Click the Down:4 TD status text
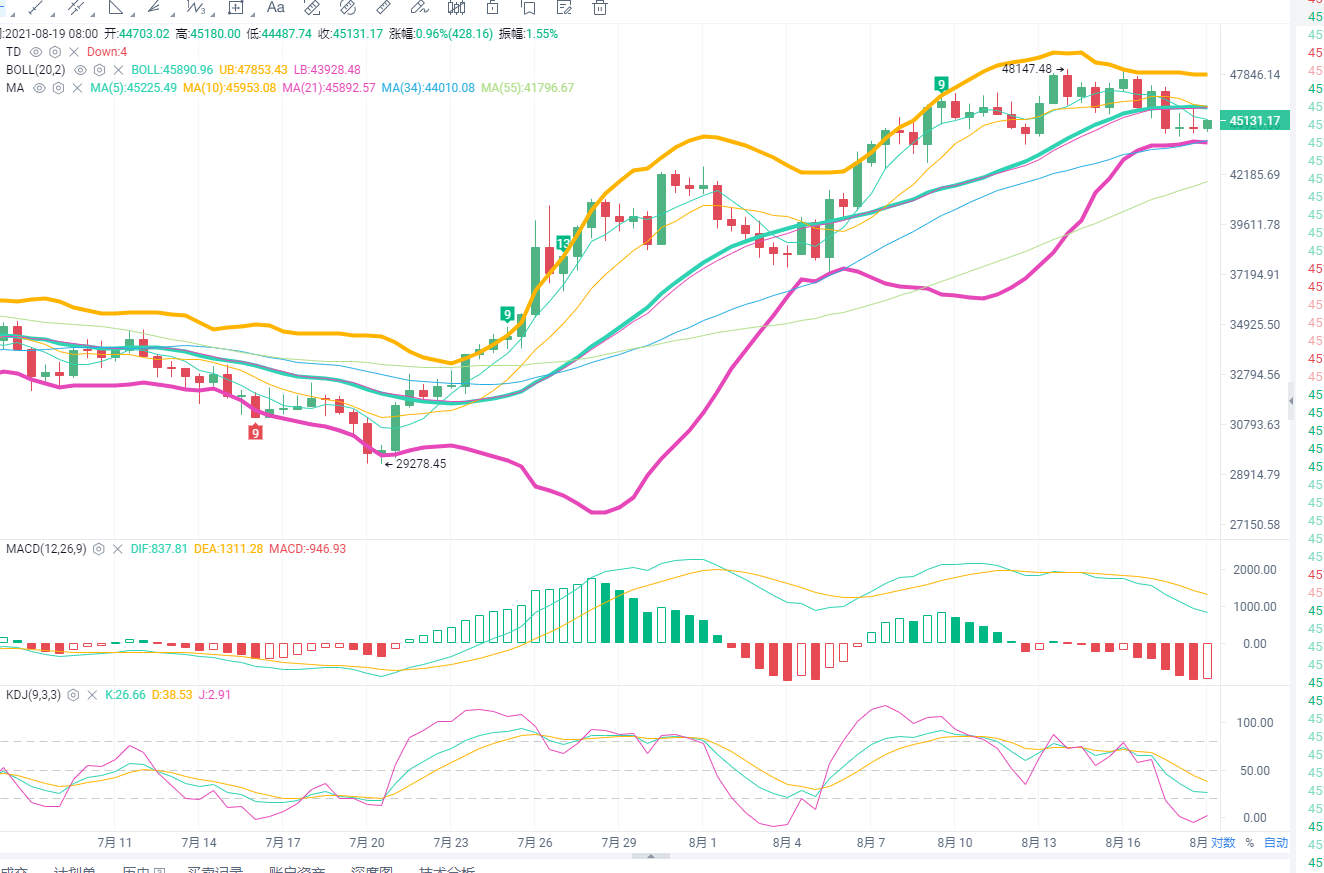The image size is (1324, 873). (x=107, y=52)
